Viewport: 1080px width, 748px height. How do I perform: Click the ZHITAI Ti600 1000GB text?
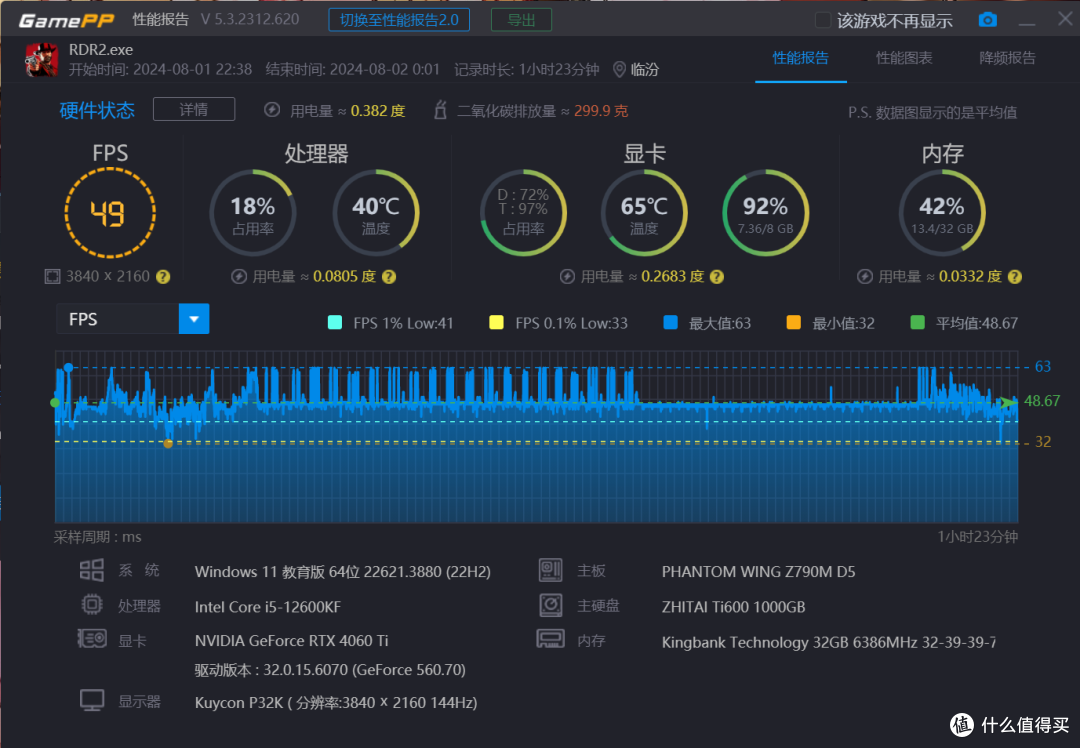[734, 607]
